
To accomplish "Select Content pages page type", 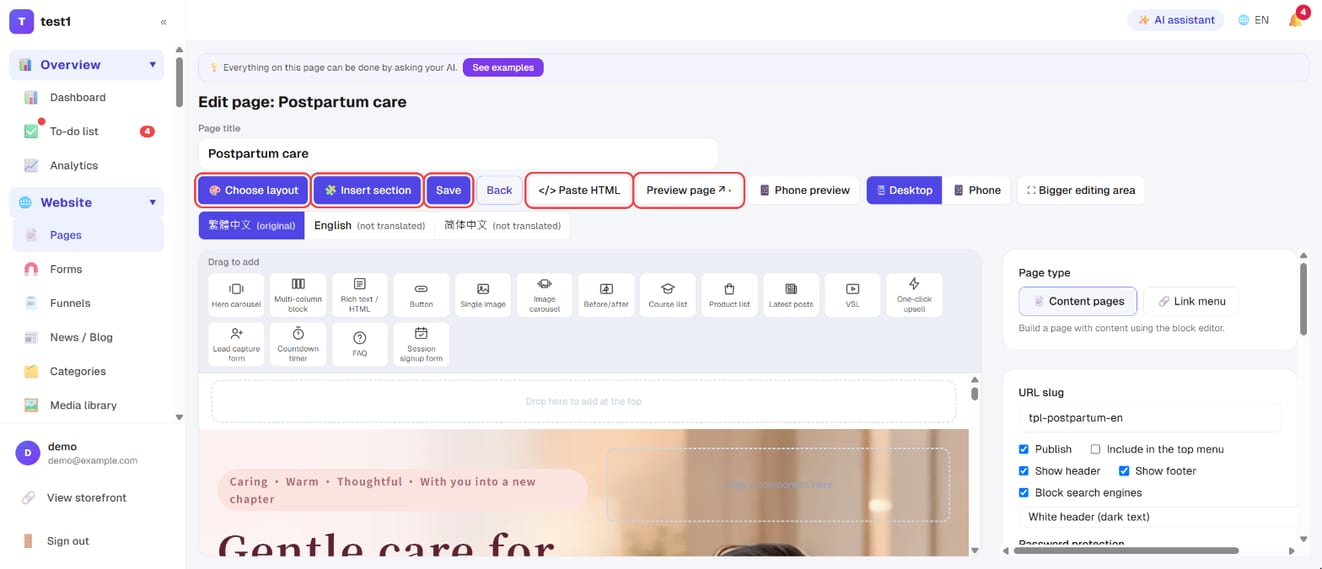I will [x=1077, y=301].
